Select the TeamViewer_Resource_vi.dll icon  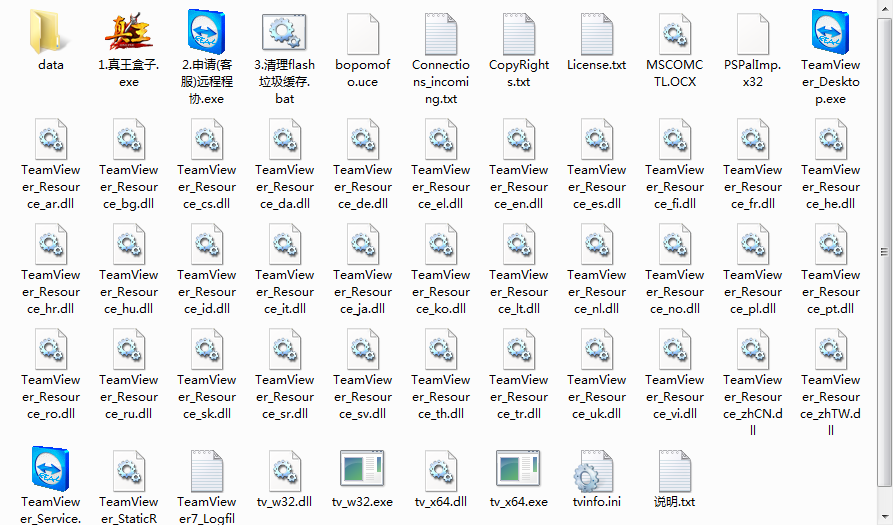tap(675, 348)
